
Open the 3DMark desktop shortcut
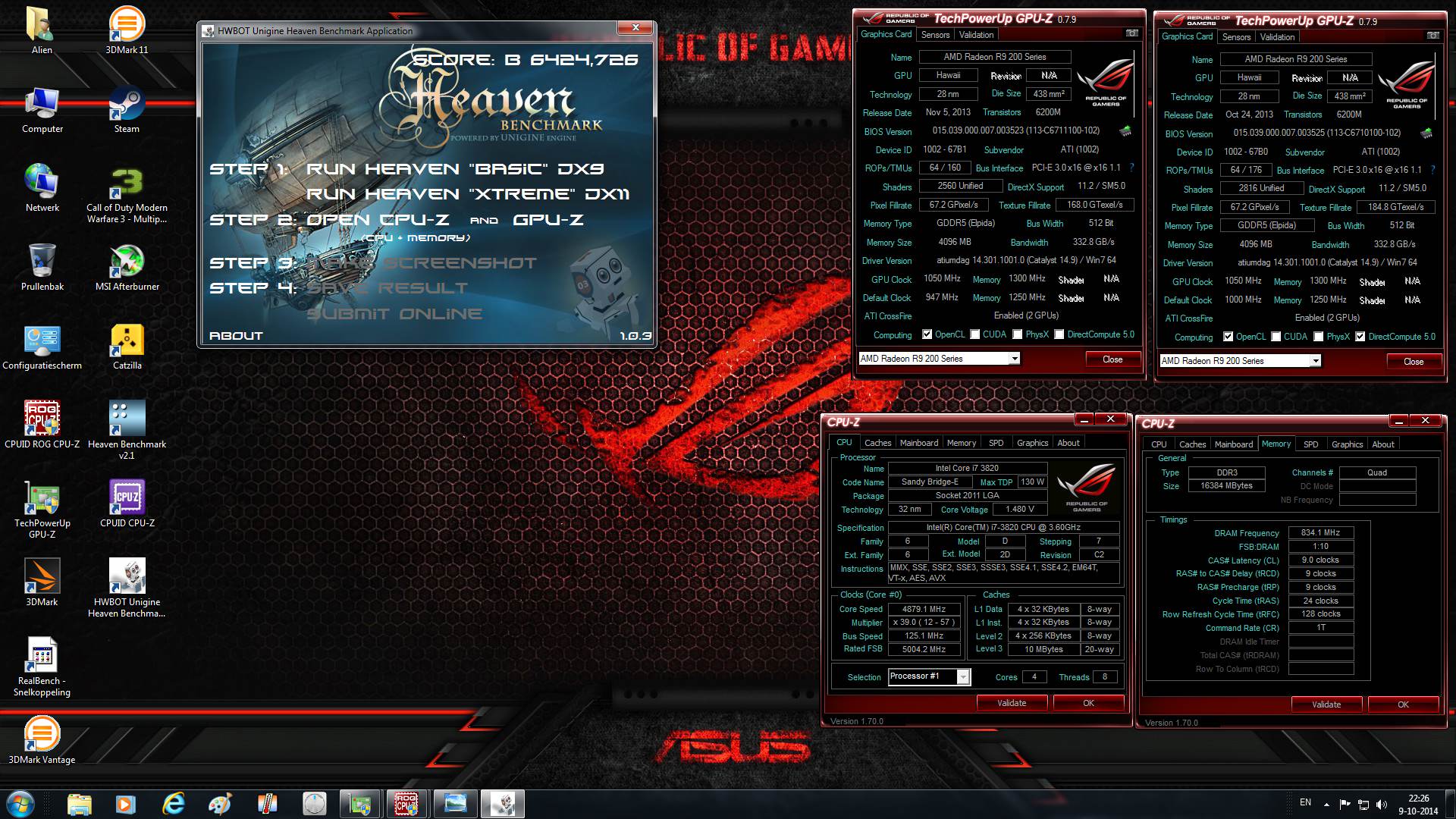[42, 582]
